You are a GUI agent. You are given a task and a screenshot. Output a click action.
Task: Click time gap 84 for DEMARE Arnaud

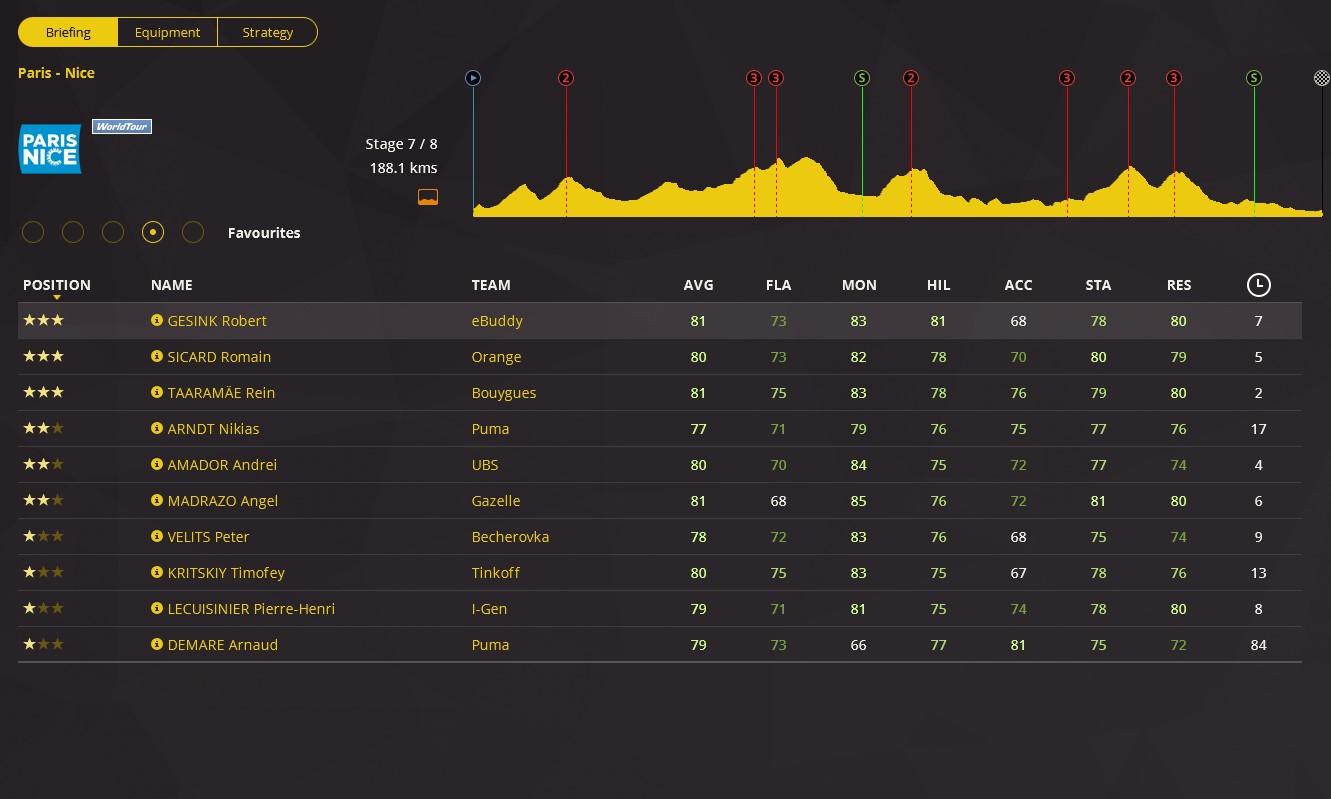pos(1258,645)
